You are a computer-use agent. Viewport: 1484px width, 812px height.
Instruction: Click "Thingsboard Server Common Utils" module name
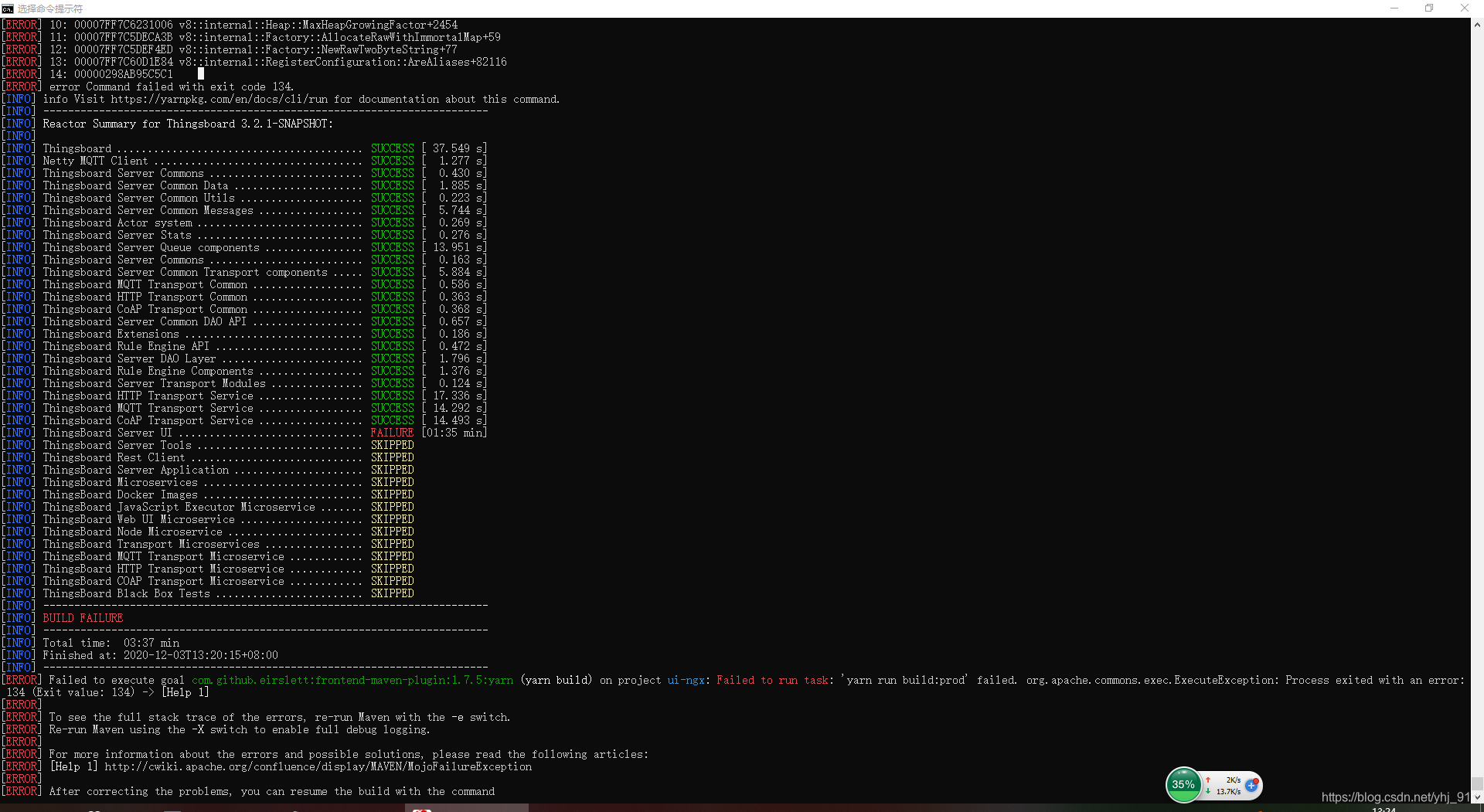click(138, 198)
